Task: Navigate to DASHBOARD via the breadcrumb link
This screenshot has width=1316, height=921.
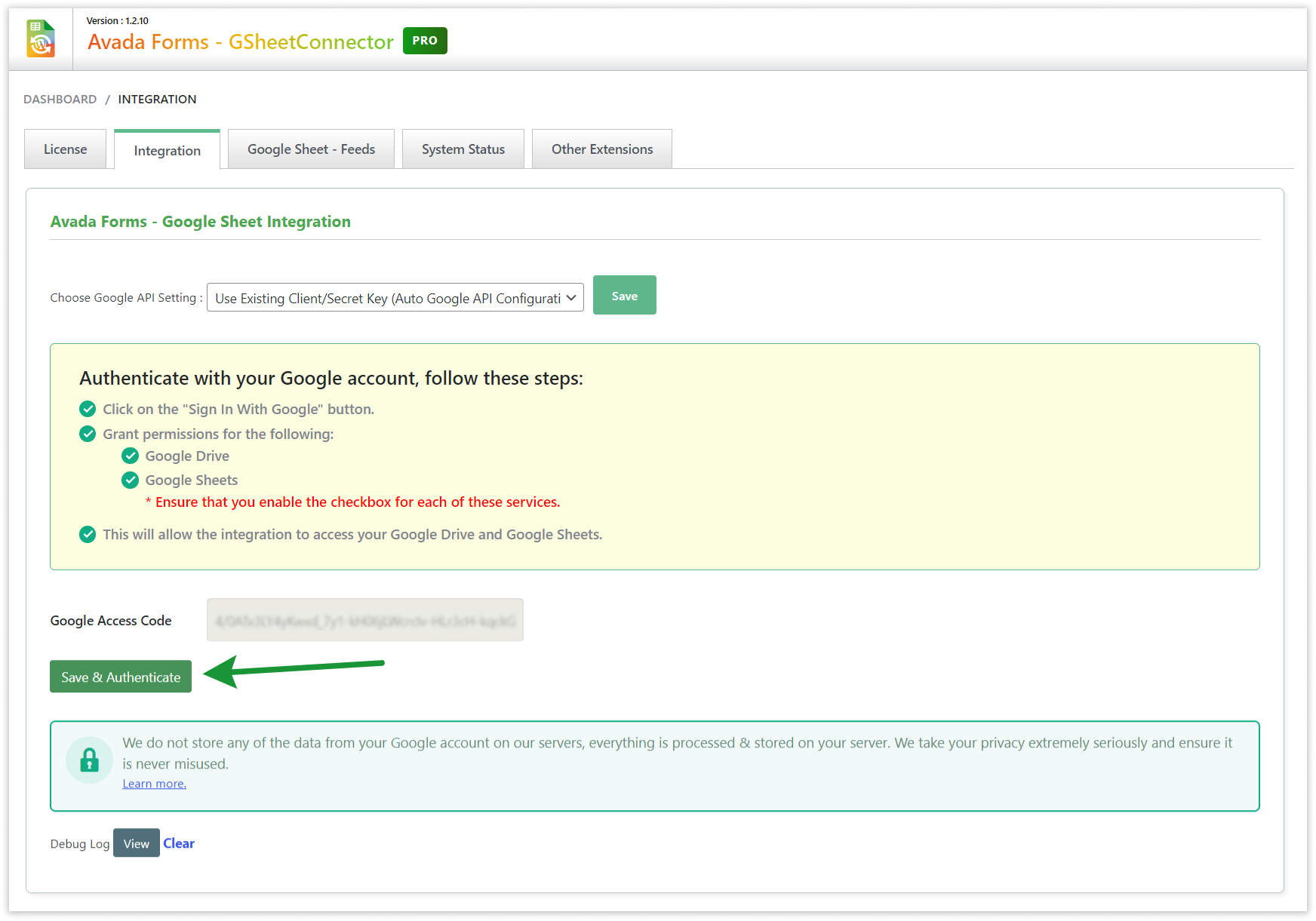Action: 60,99
